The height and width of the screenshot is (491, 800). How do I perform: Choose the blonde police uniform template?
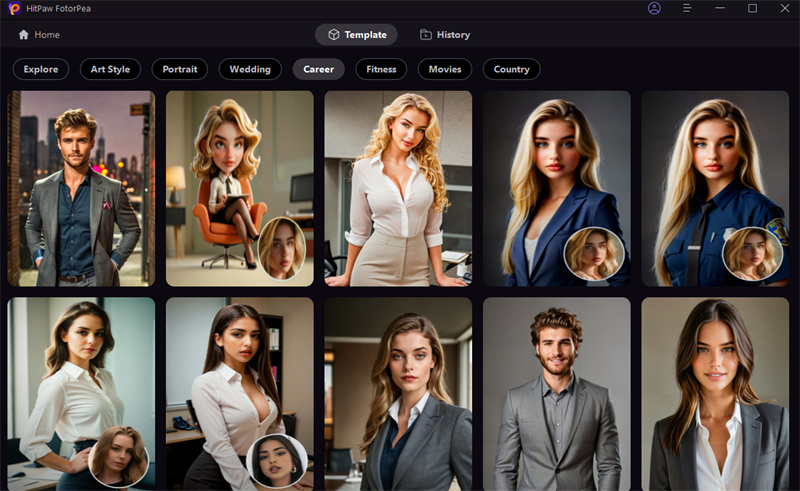pos(715,188)
